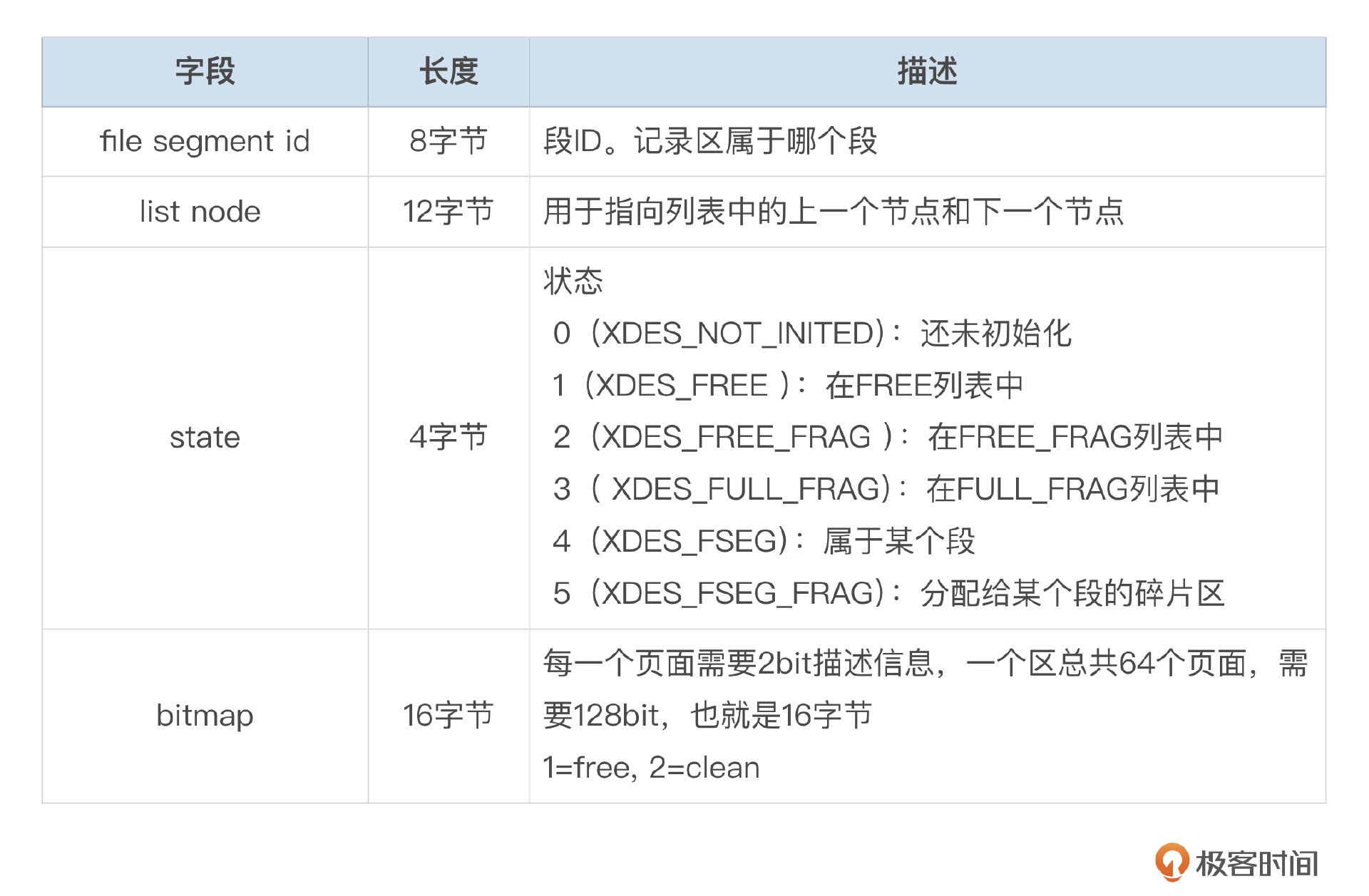This screenshot has width=1369, height=896.
Task: Click the XDES_FREE_FRAG state line
Action: [x=887, y=437]
